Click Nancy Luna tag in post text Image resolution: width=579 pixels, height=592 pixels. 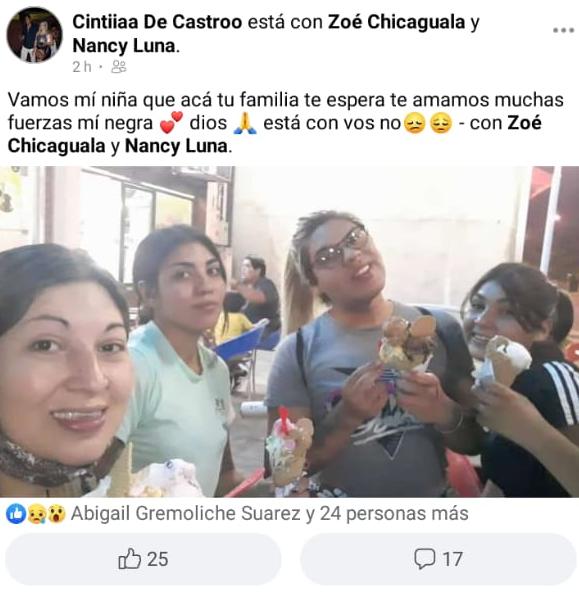click(176, 146)
